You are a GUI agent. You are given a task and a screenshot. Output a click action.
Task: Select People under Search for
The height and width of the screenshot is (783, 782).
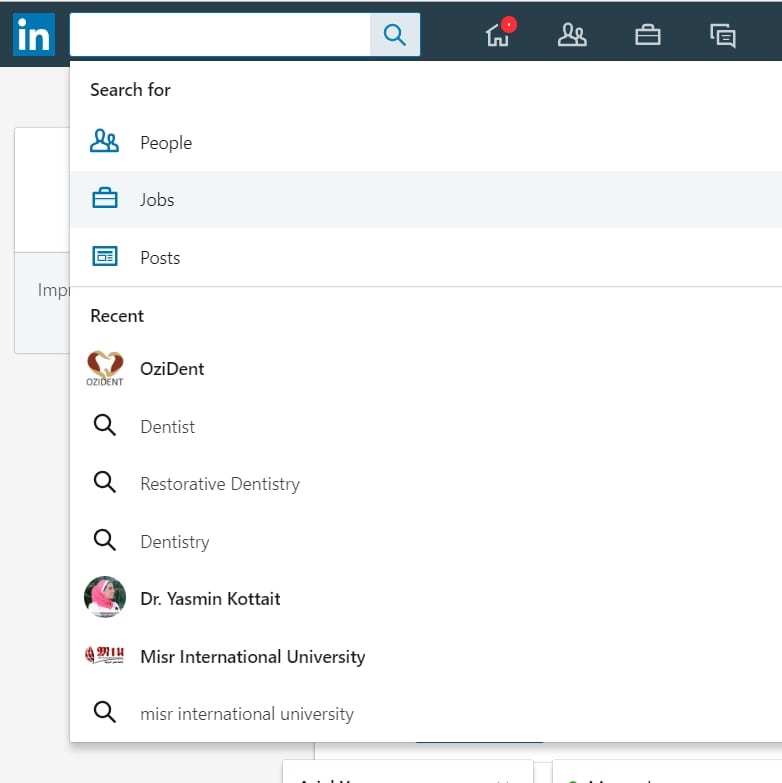[x=425, y=143]
